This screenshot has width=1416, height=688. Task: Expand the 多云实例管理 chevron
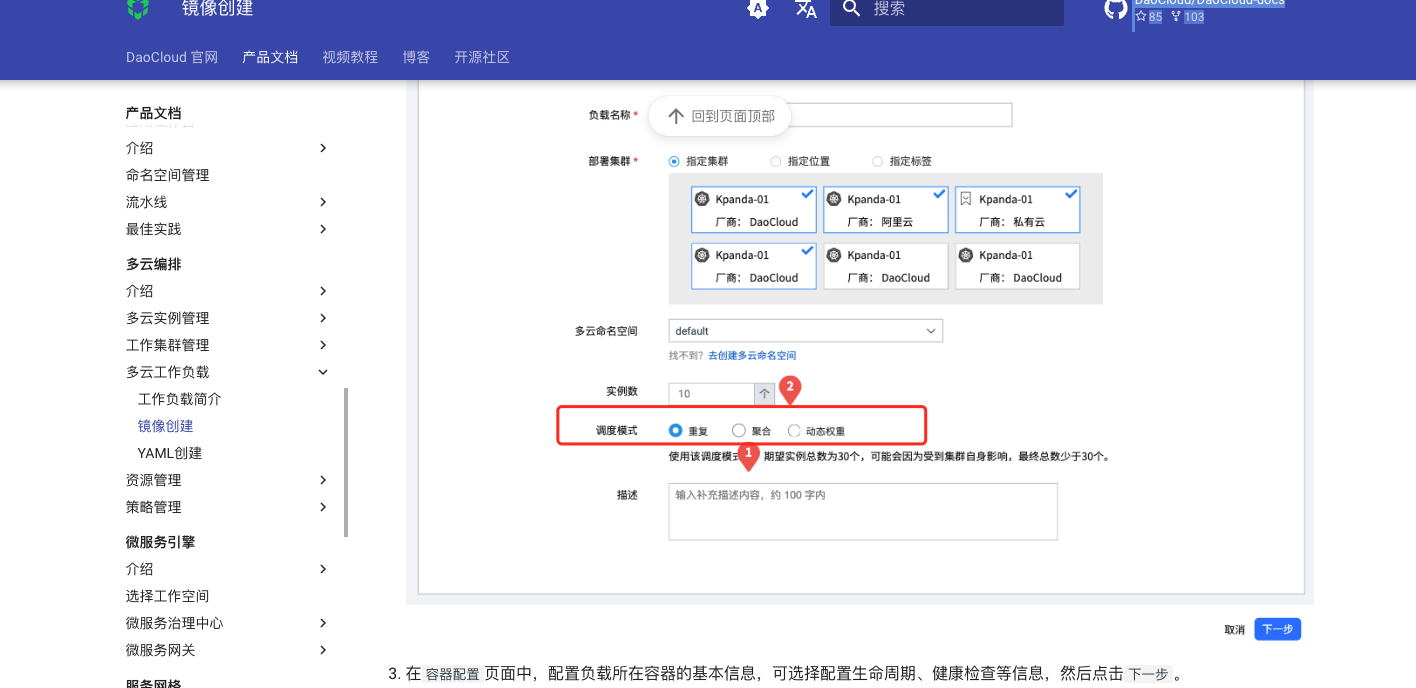(x=323, y=318)
